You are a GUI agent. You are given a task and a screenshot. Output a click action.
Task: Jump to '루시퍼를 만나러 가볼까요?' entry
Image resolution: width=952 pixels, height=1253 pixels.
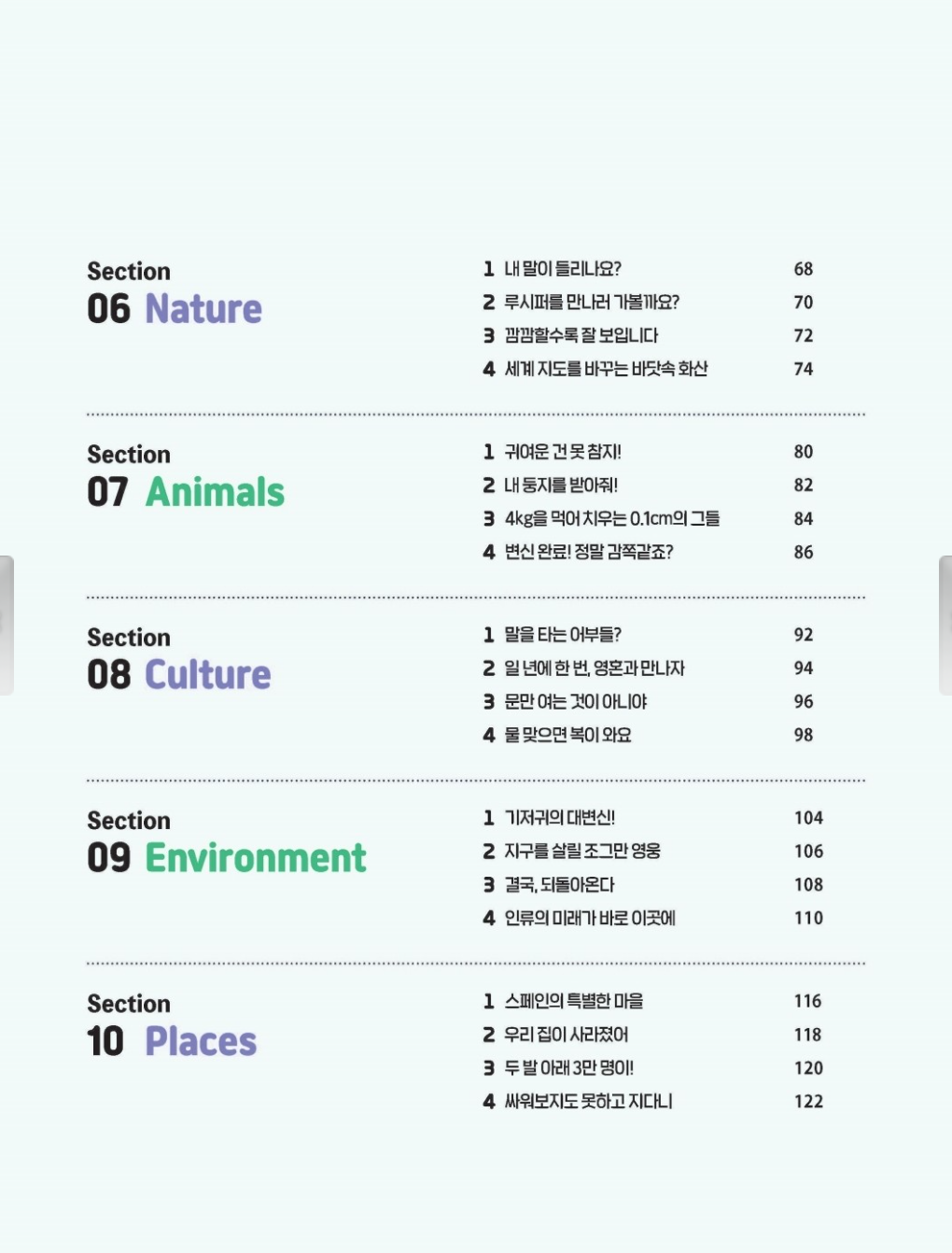(591, 303)
